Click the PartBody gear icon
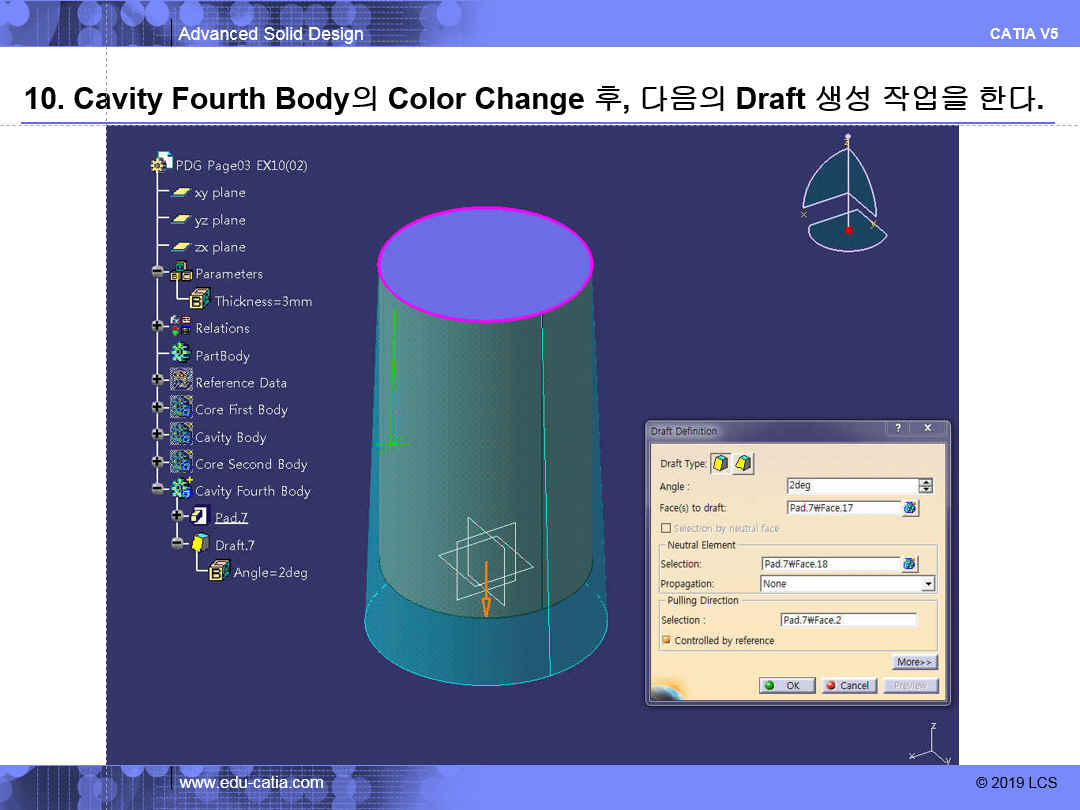Screen dimensions: 1080x810 tap(181, 355)
